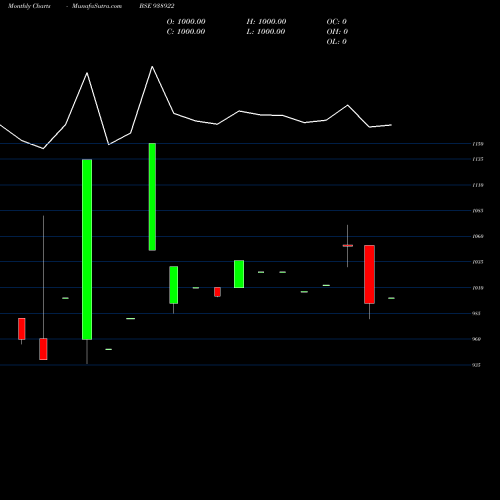Screen dimensions: 500x500
Task: Select the OH: 0 reading
Action: [337, 32]
